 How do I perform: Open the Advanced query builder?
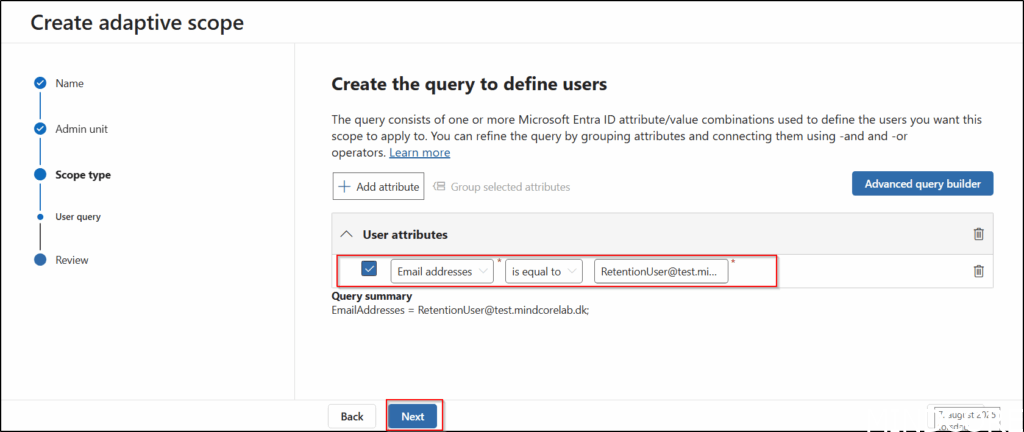922,184
